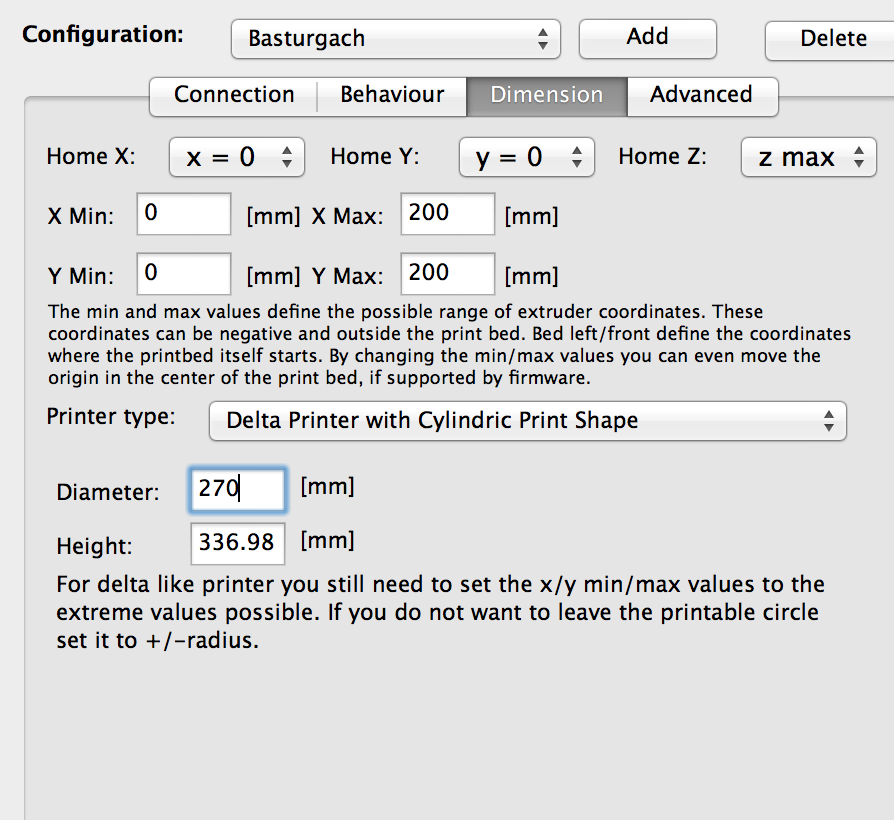Open the Behaviour tab
Screen dimensions: 894x820
392,95
